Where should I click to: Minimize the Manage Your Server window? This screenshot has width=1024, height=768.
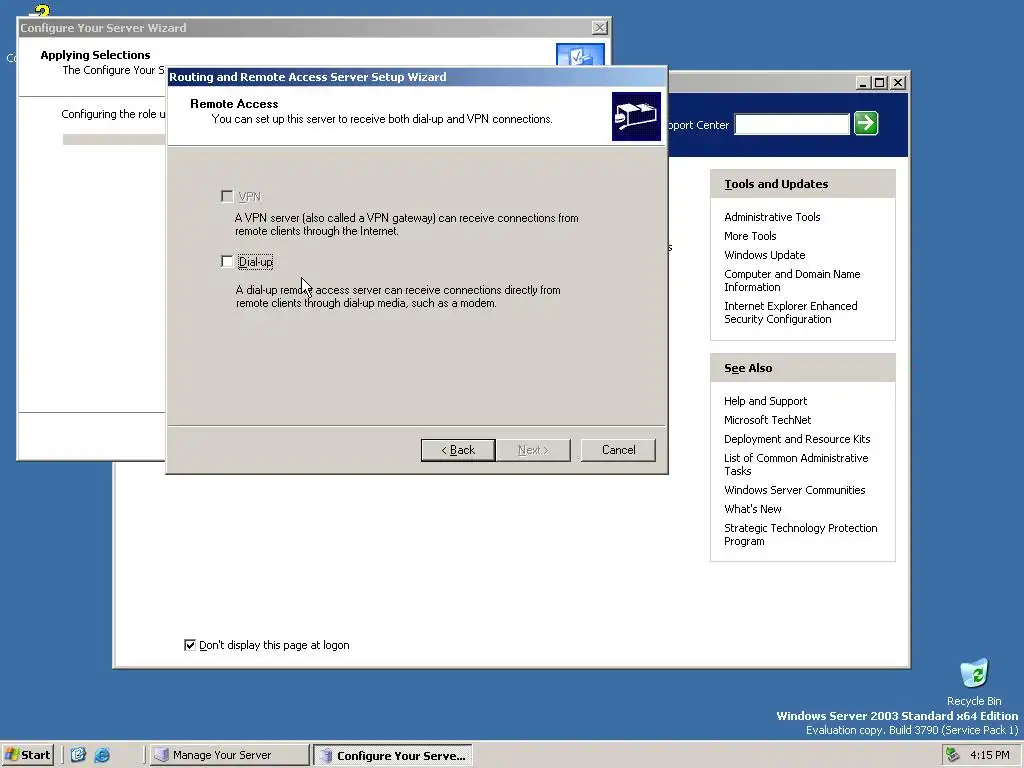pos(862,83)
